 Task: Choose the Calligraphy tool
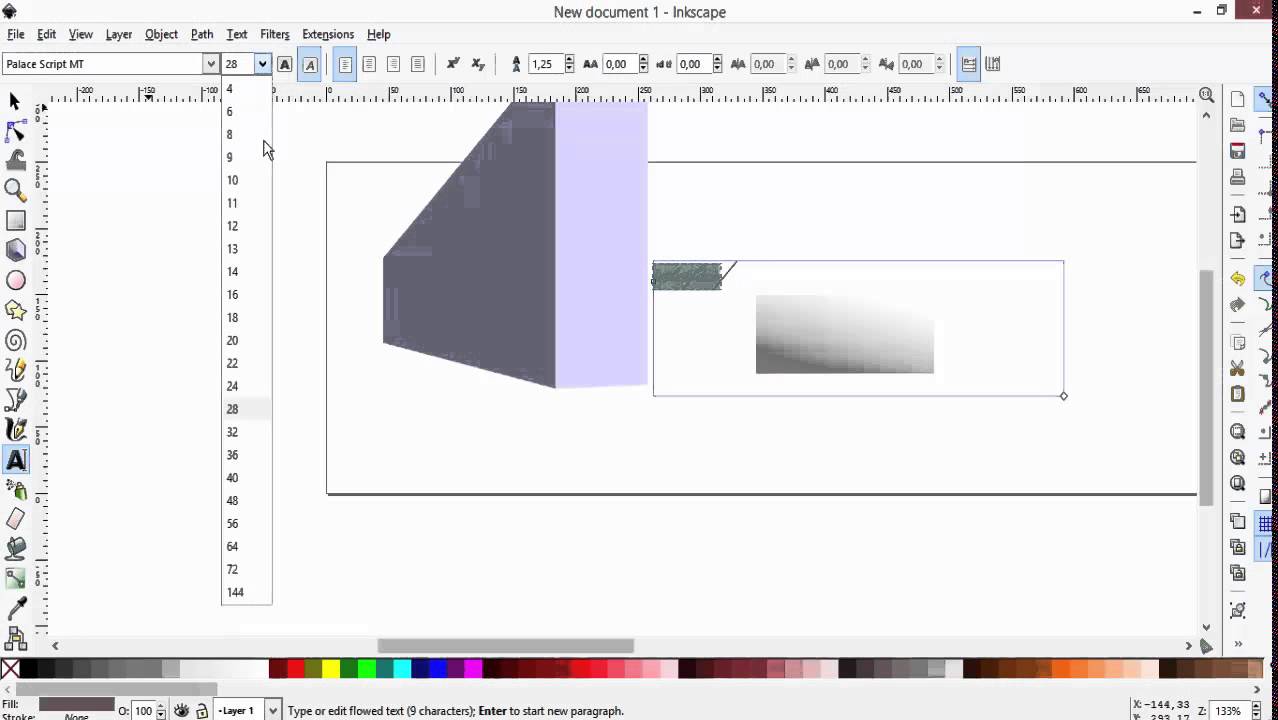coord(15,431)
